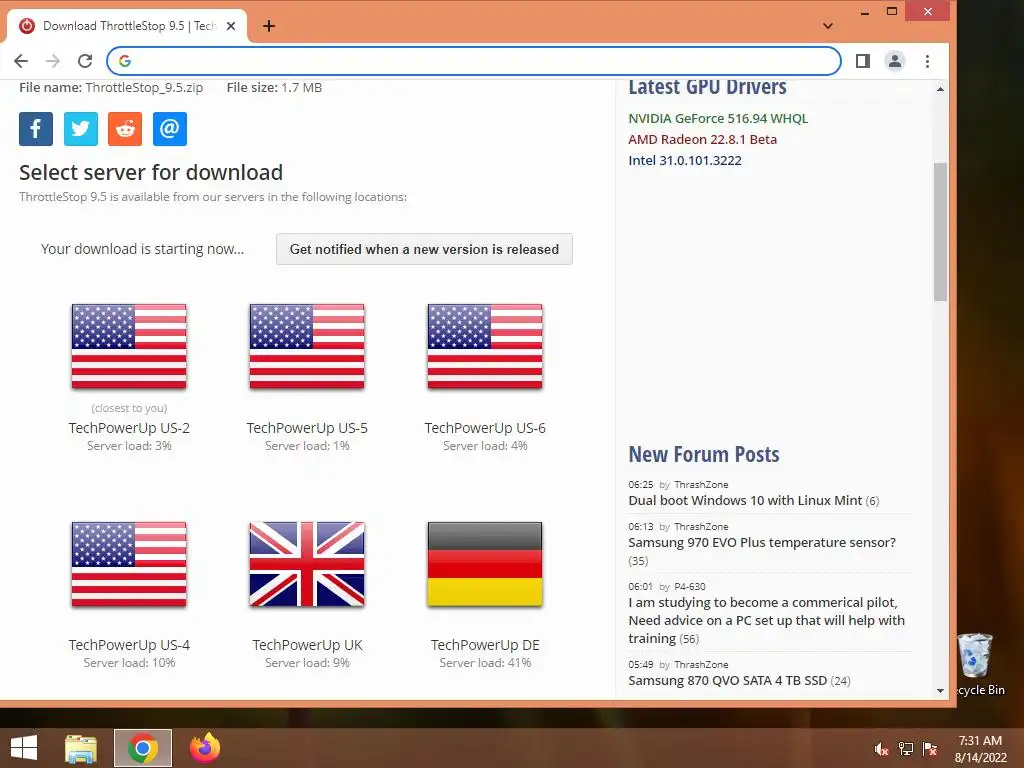Click the Server load: 41% text
This screenshot has height=768, width=1024.
pyautogui.click(x=485, y=663)
